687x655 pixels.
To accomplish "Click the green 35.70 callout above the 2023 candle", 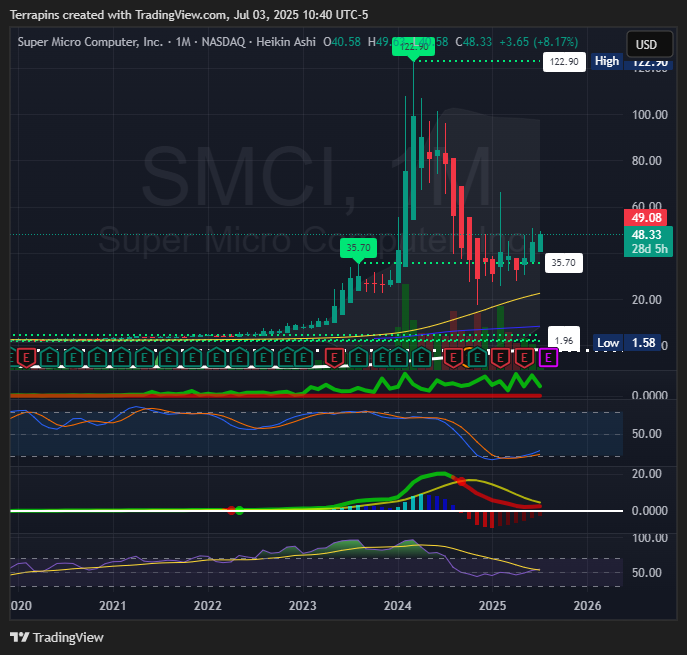I will [358, 248].
